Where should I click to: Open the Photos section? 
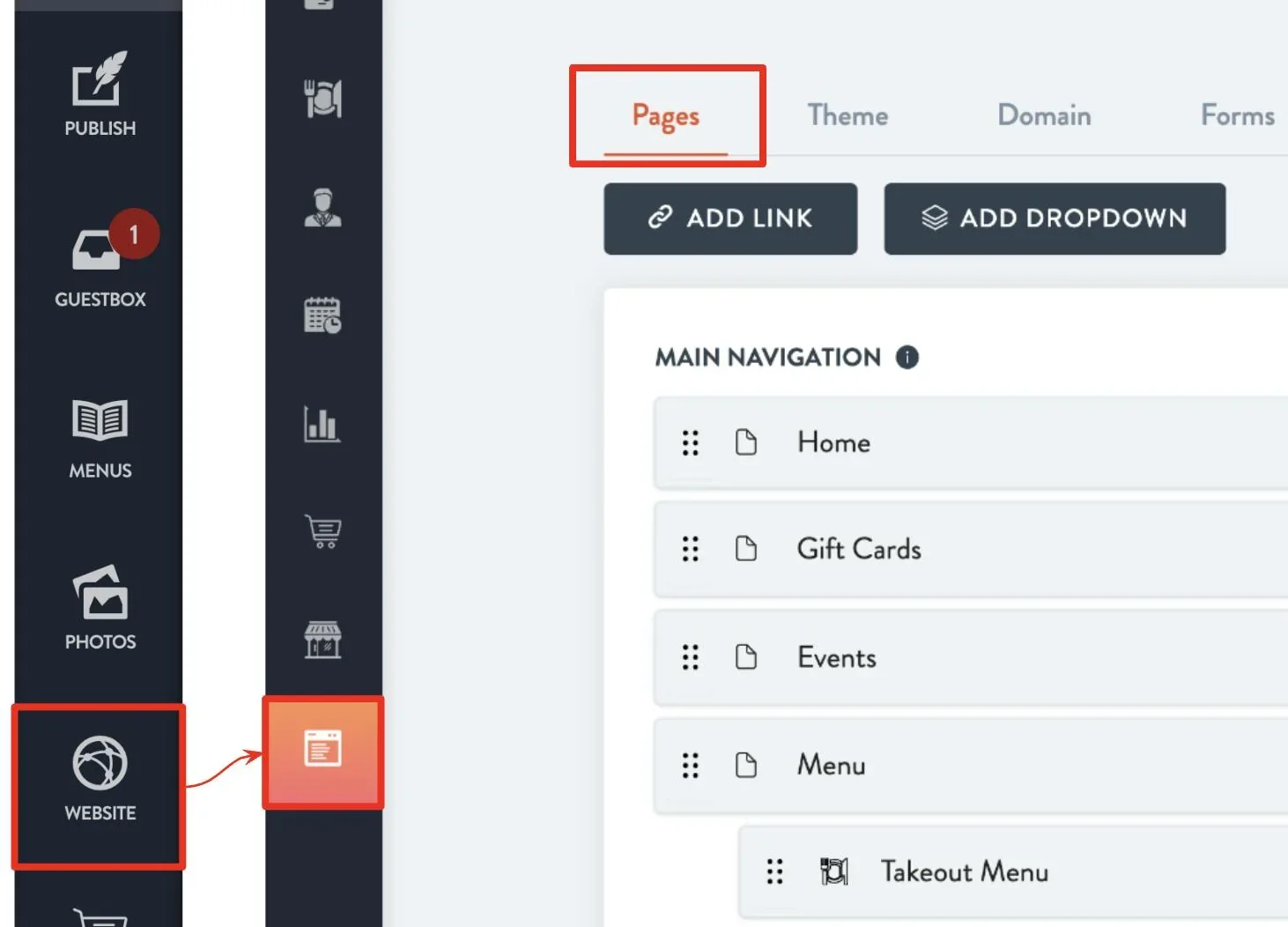[100, 609]
